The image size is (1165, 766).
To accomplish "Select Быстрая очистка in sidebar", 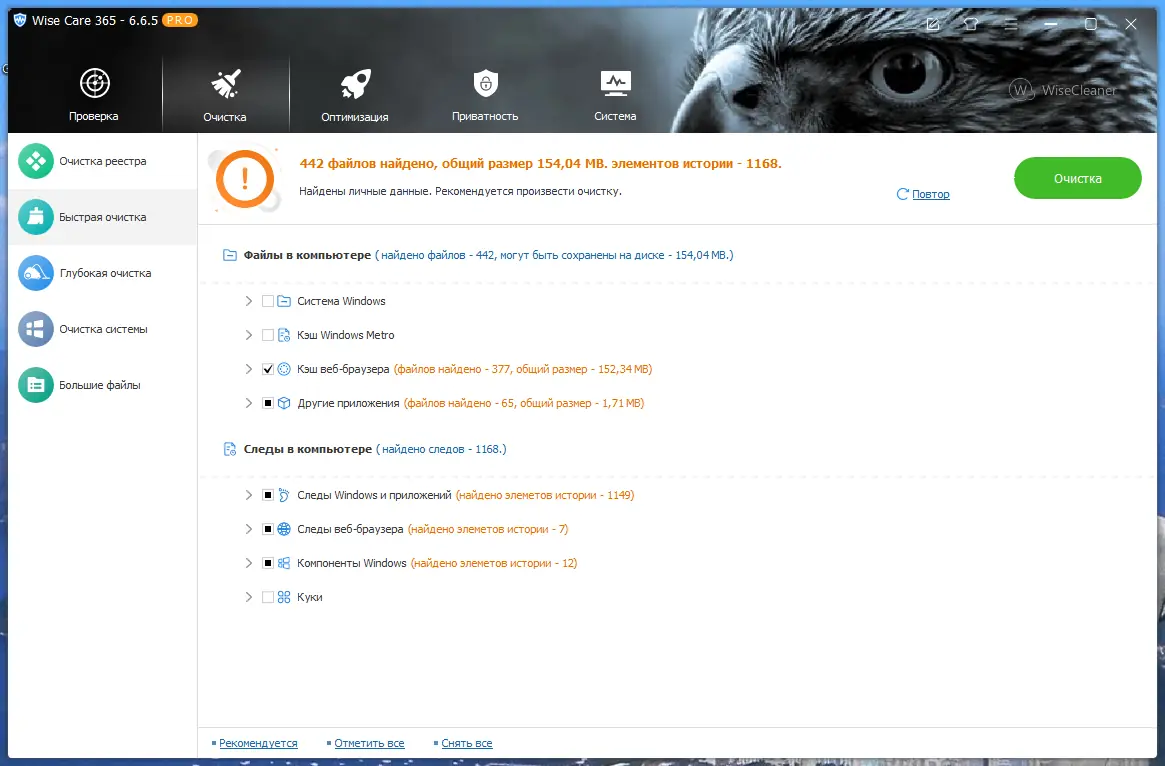I will coord(103,217).
